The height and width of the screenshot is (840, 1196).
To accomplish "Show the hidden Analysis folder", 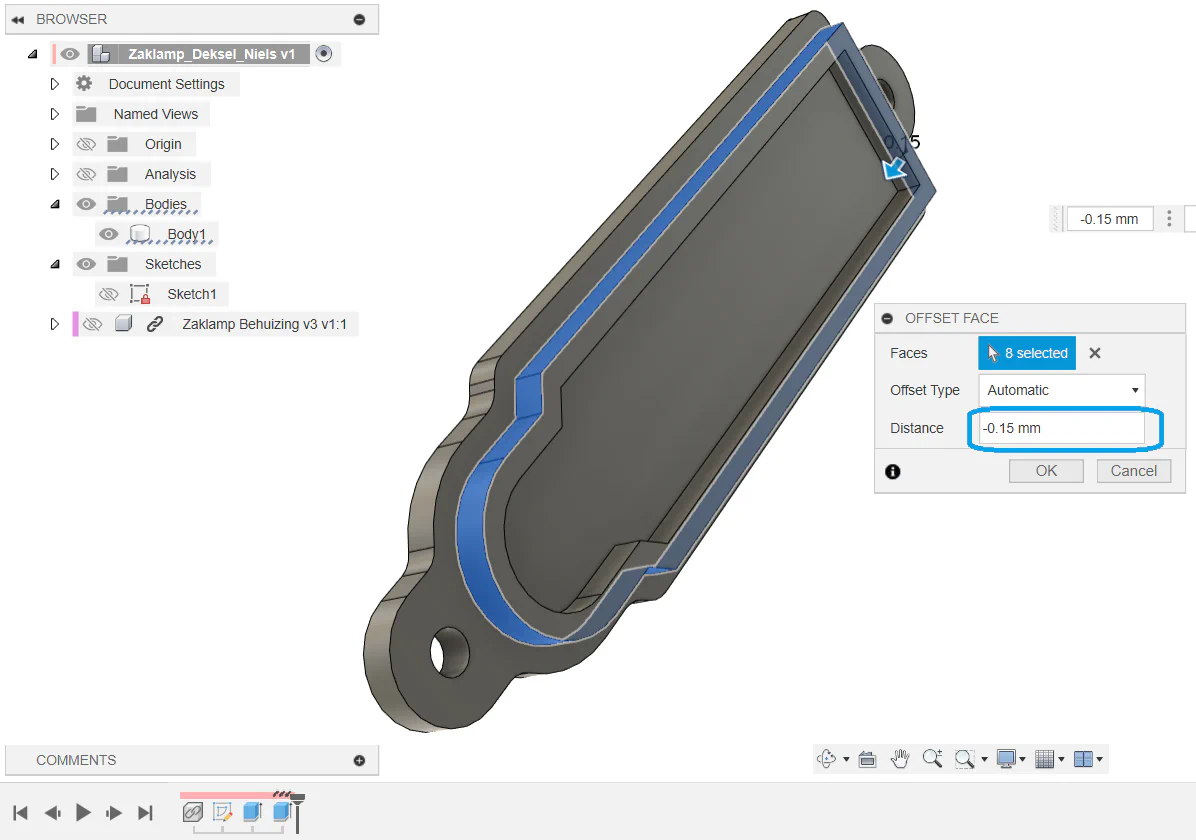I will click(x=86, y=174).
